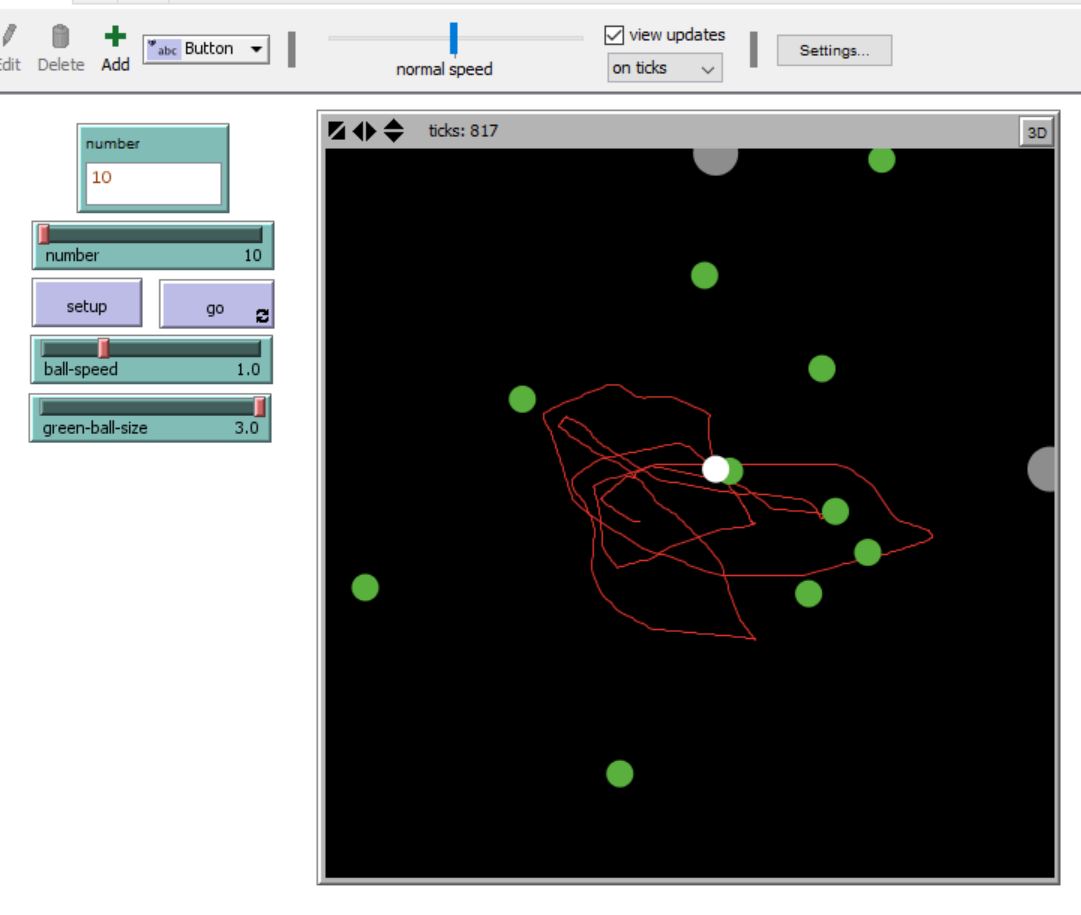Viewport: 1081px width, 915px height.
Task: Click the model speed slider handle
Action: (454, 38)
